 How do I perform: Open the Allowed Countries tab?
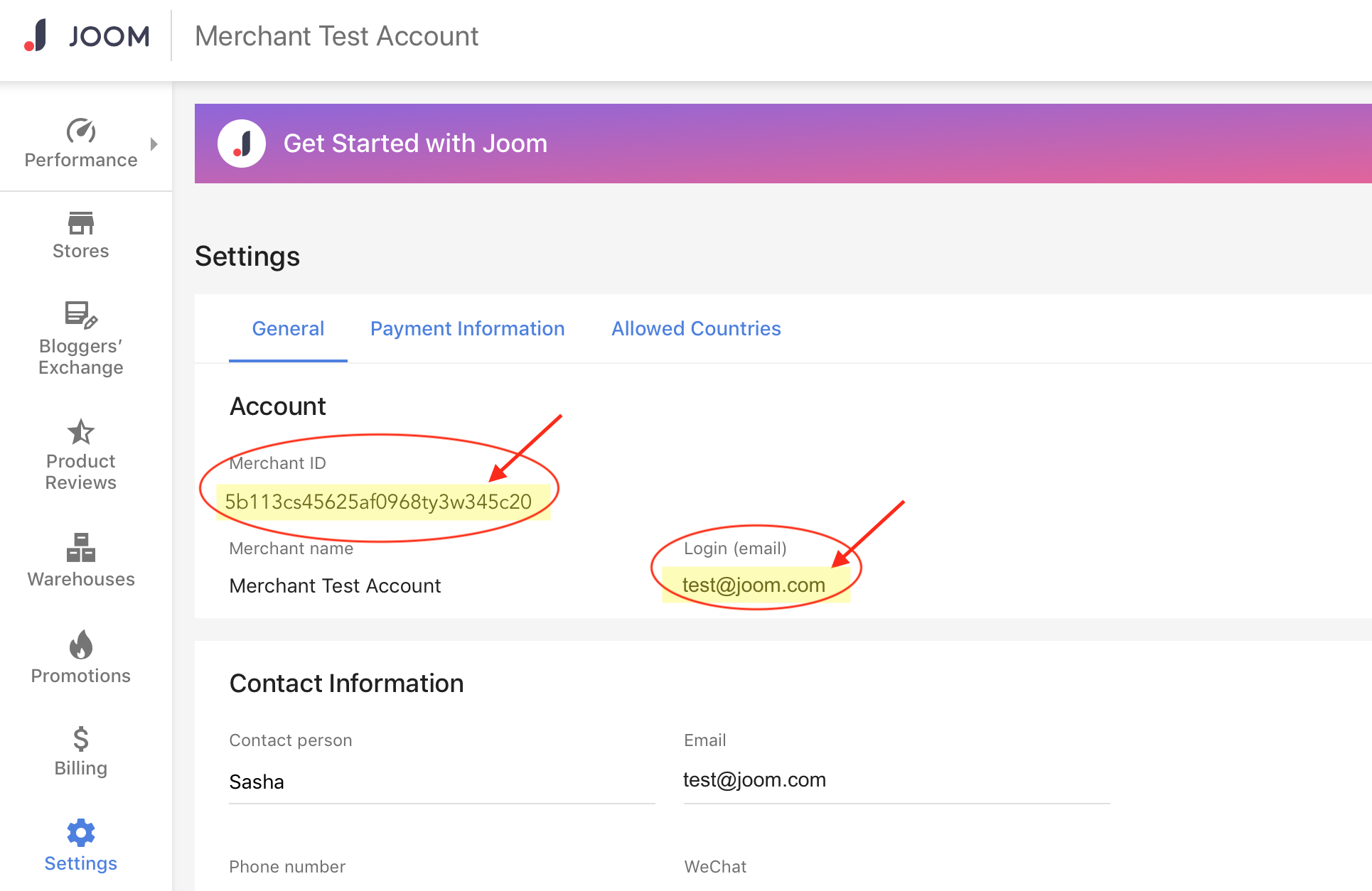695,328
